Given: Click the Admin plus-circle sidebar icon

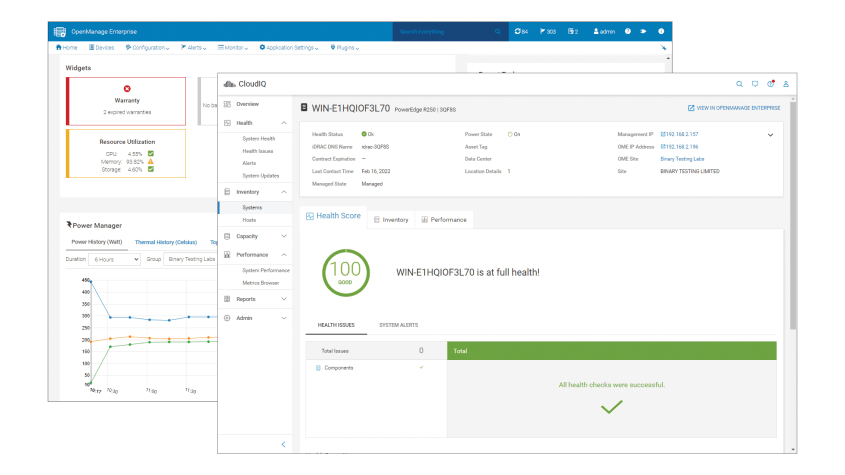Looking at the screenshot, I should [227, 318].
